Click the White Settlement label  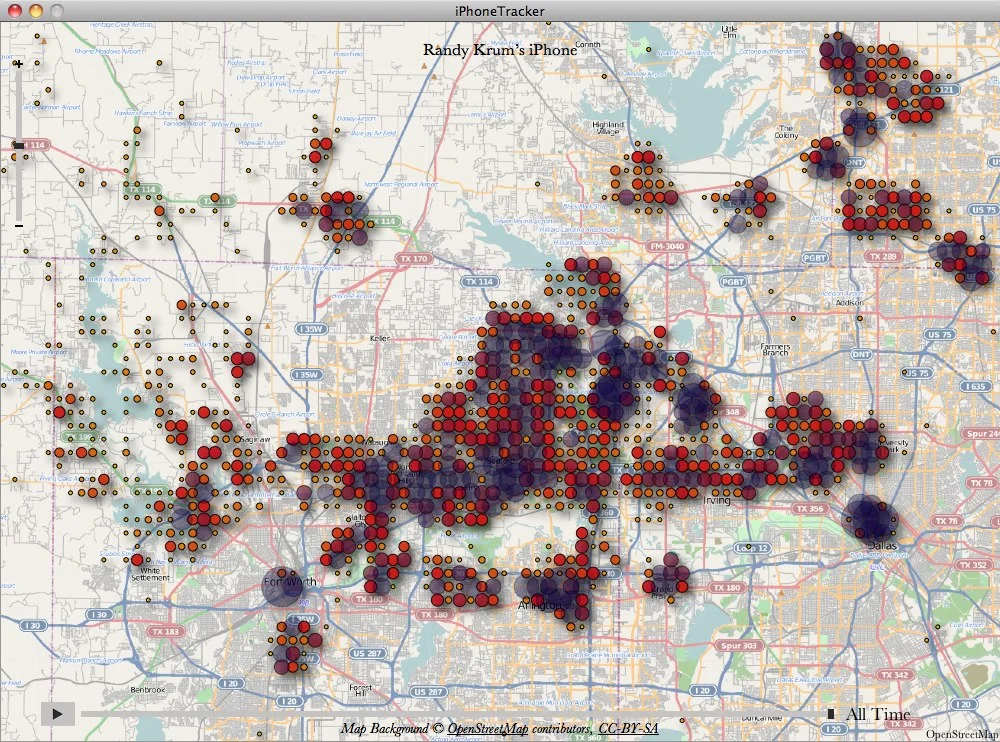coord(151,574)
